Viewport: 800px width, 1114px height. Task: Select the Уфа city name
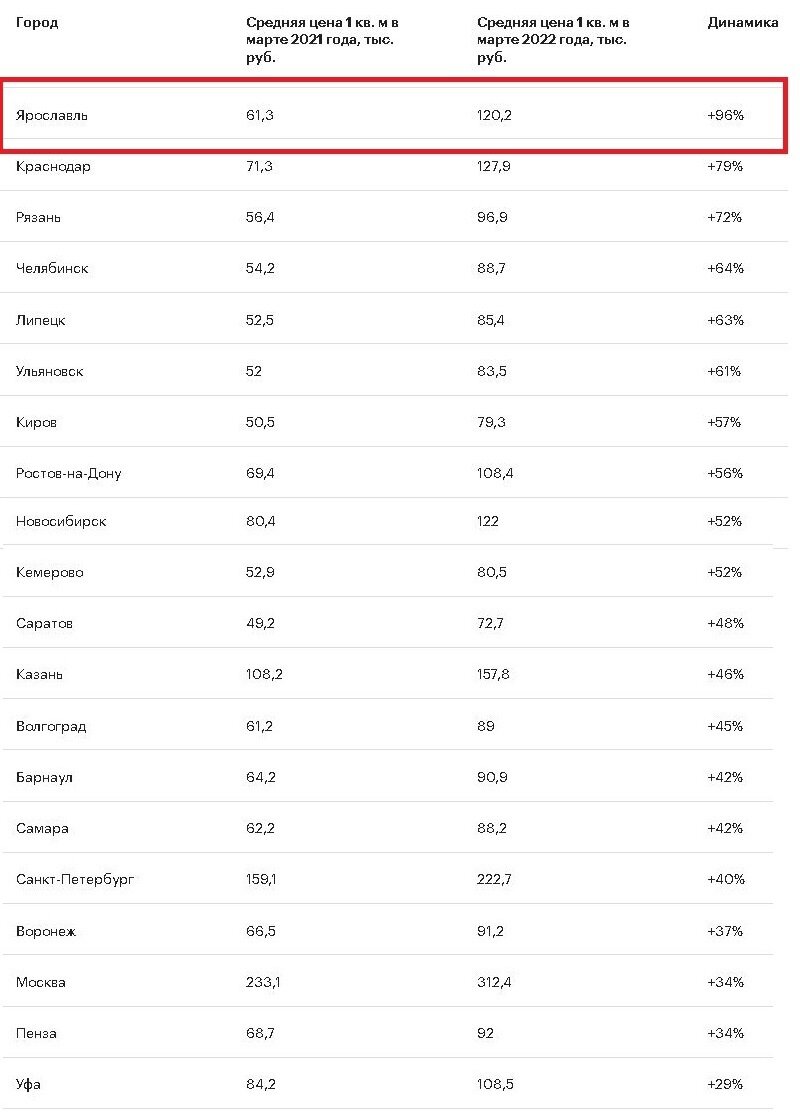click(x=28, y=1085)
